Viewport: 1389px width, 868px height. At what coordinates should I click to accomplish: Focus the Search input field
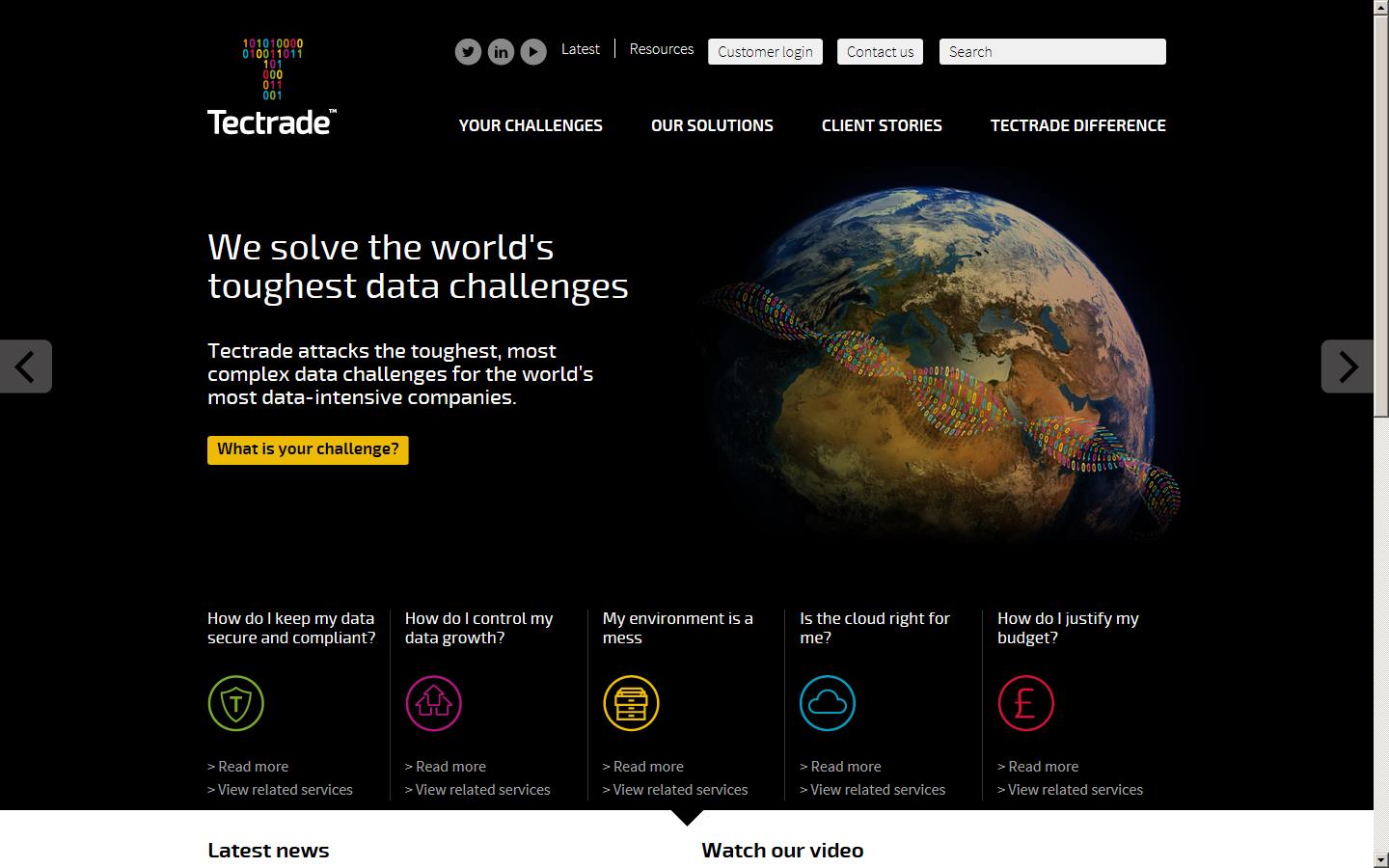point(1052,52)
